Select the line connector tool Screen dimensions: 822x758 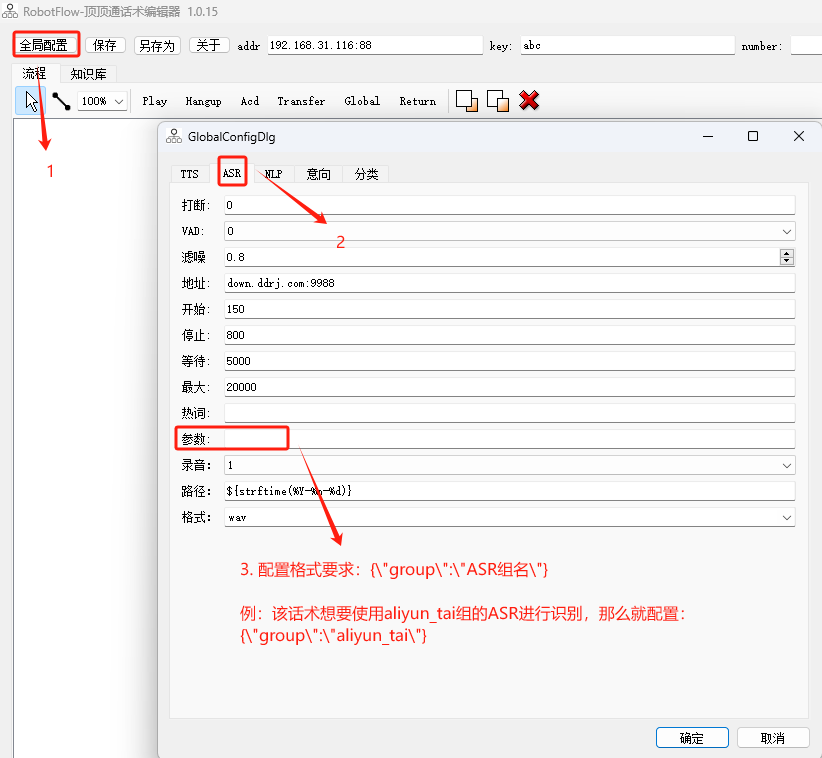(x=61, y=101)
